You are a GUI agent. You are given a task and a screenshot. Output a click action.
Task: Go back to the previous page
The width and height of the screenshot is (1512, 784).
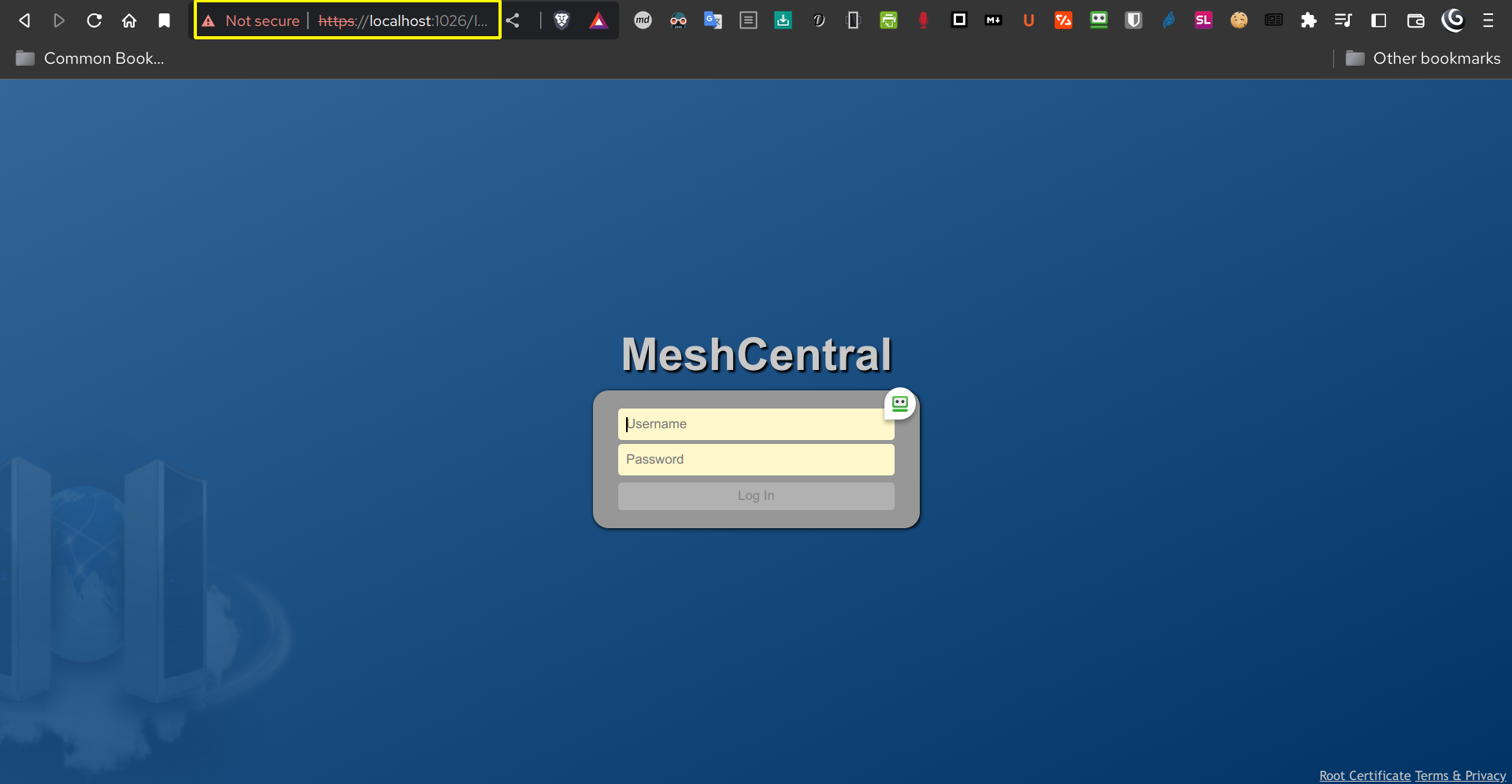[24, 20]
